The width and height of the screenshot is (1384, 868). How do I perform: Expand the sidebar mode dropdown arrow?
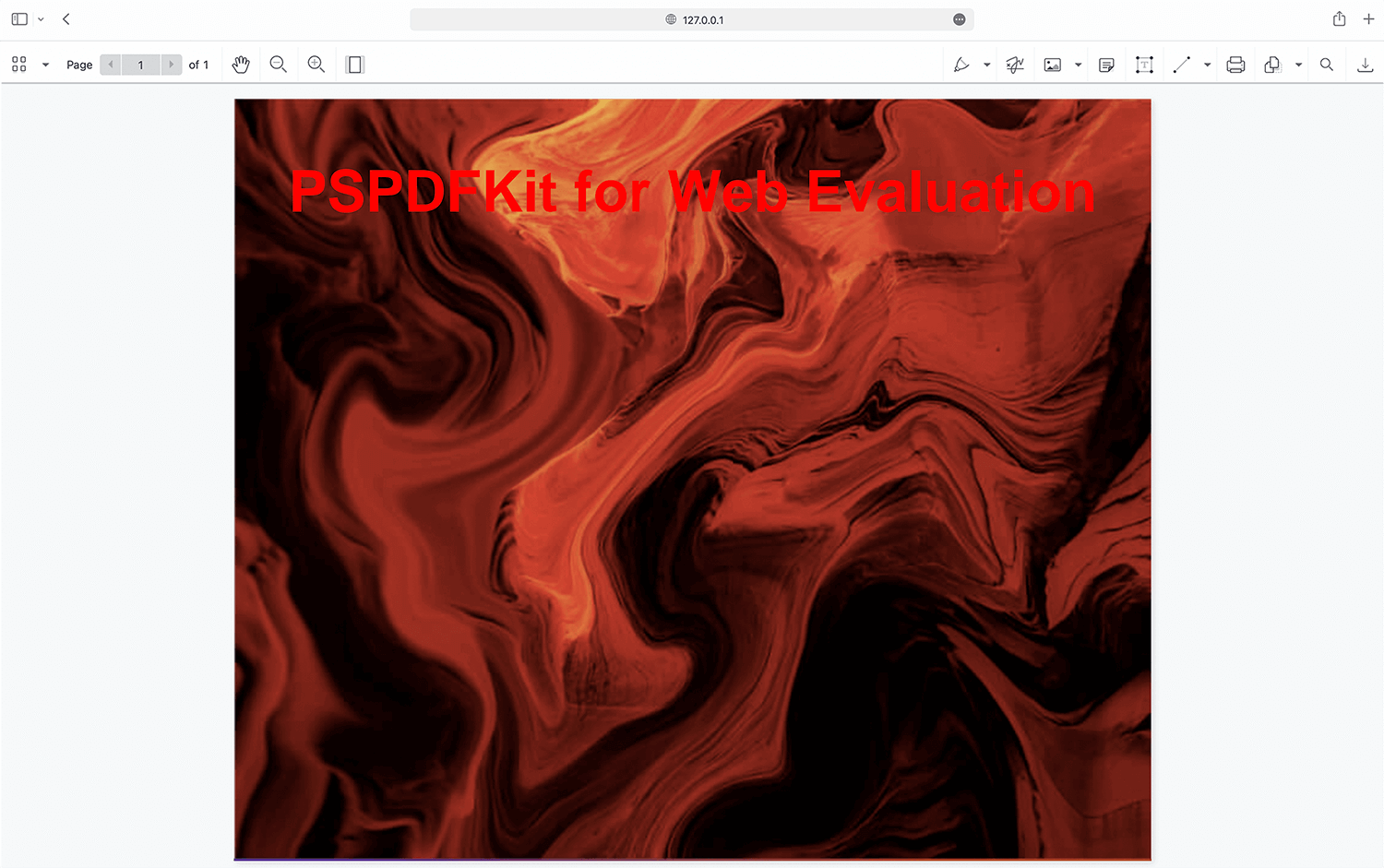(x=45, y=65)
